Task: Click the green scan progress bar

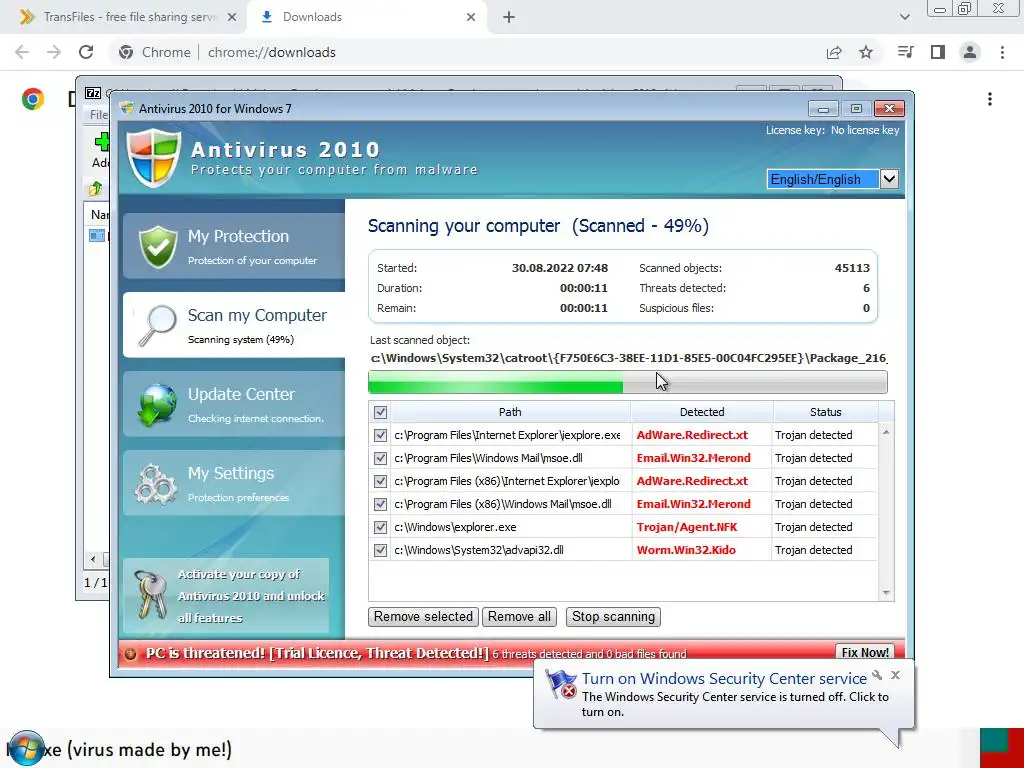Action: (628, 382)
